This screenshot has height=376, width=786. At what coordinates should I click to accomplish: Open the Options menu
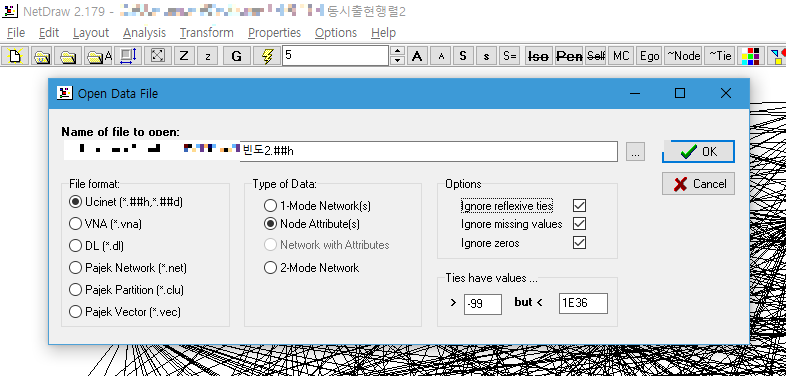point(336,33)
